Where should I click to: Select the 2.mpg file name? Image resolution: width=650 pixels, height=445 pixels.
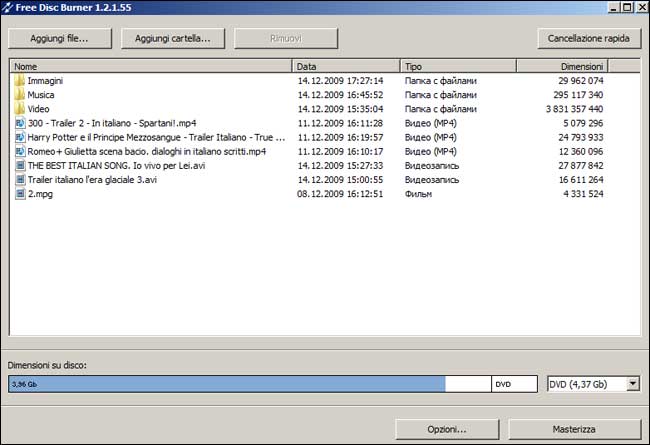coord(40,194)
